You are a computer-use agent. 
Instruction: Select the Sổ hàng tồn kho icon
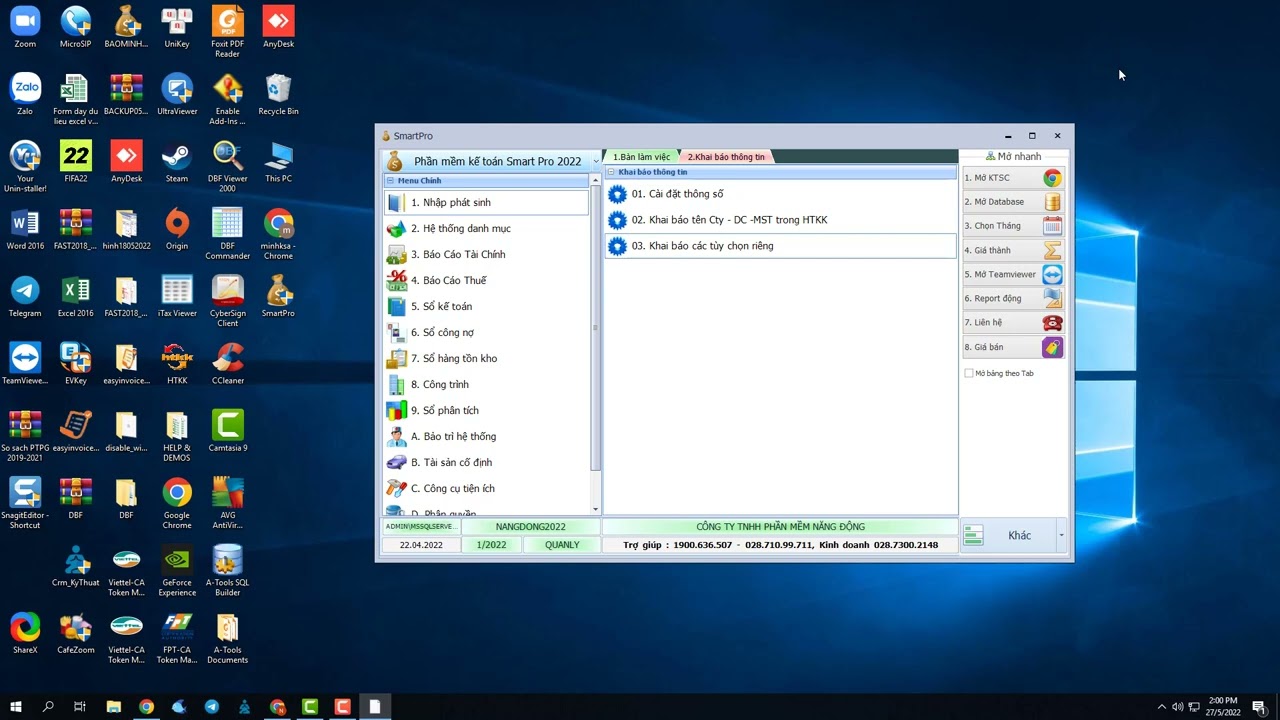pos(396,359)
